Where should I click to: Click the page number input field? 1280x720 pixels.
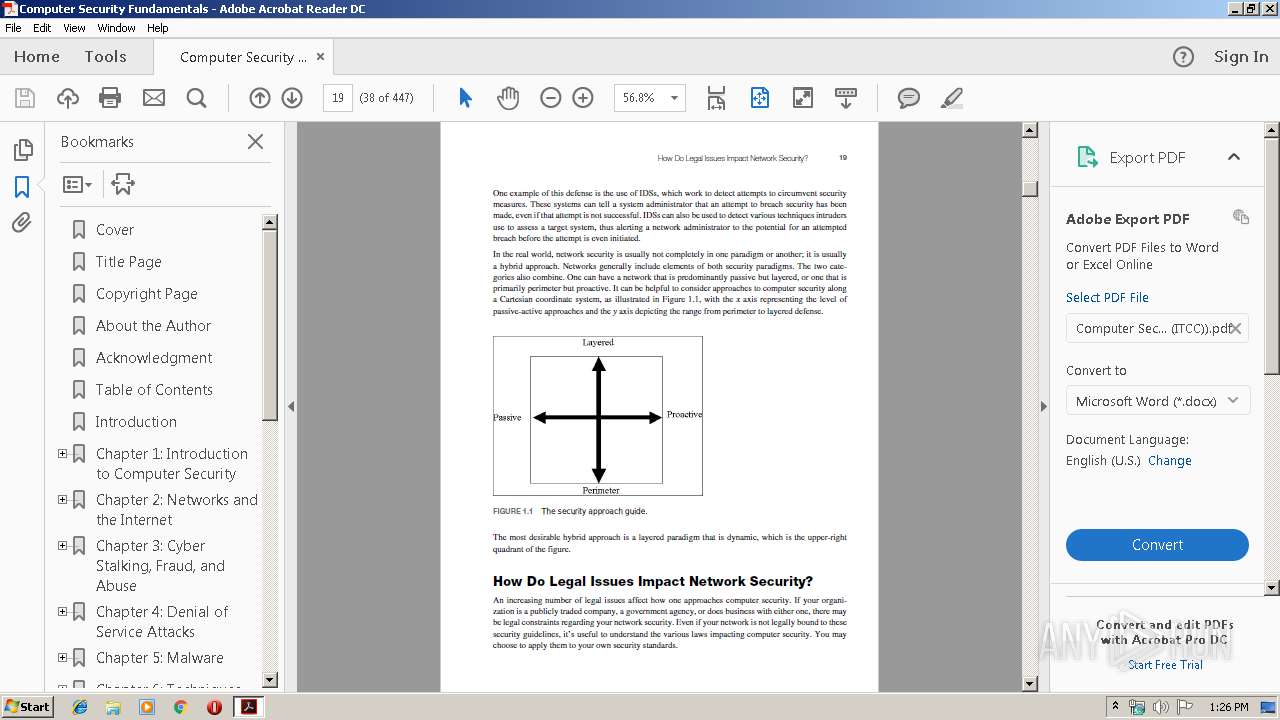[338, 98]
